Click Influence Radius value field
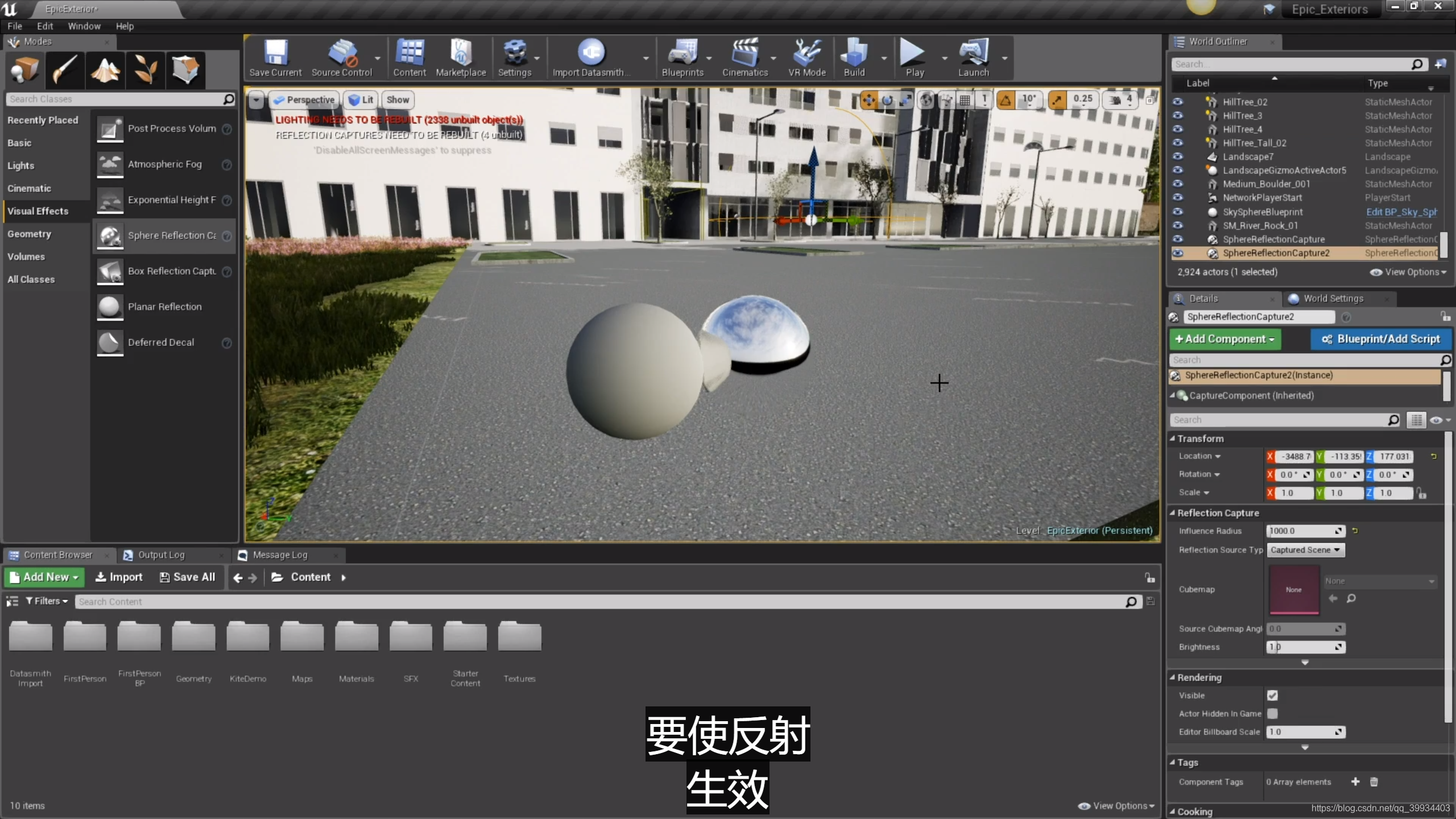Viewport: 1456px width, 819px height. 1305,531
